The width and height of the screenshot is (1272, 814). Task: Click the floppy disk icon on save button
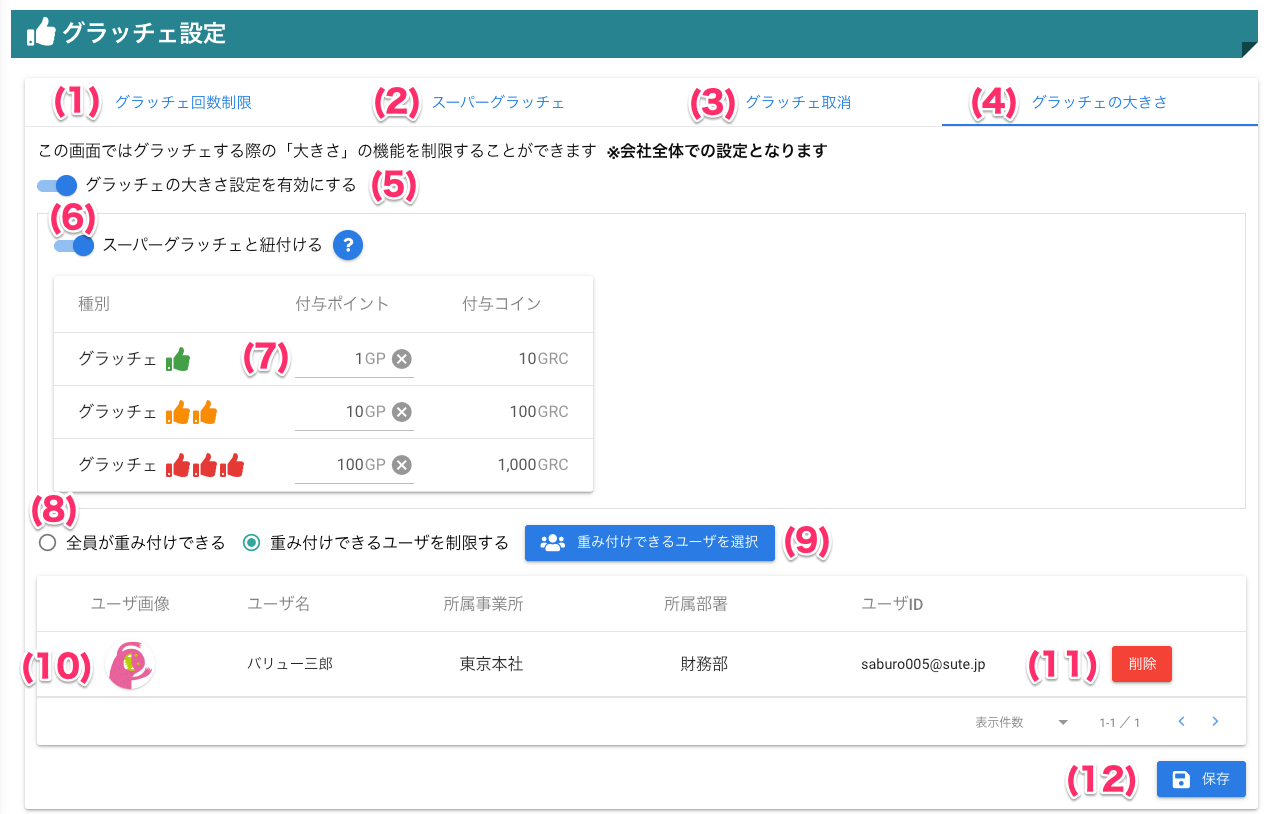point(1181,779)
